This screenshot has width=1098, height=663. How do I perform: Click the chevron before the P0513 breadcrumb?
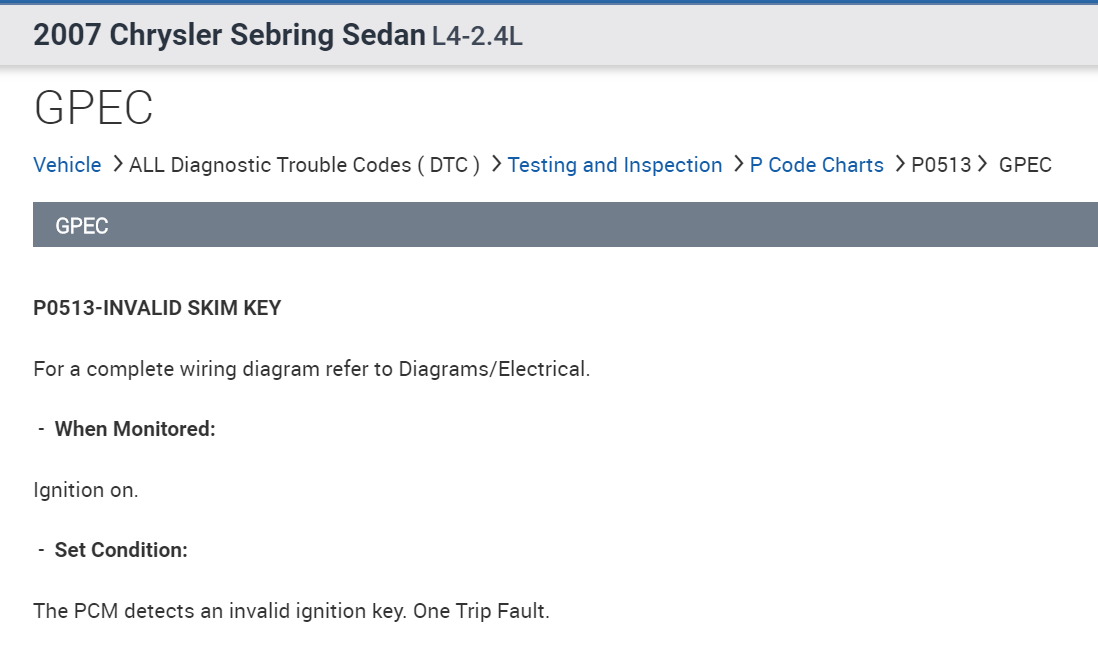tap(901, 164)
